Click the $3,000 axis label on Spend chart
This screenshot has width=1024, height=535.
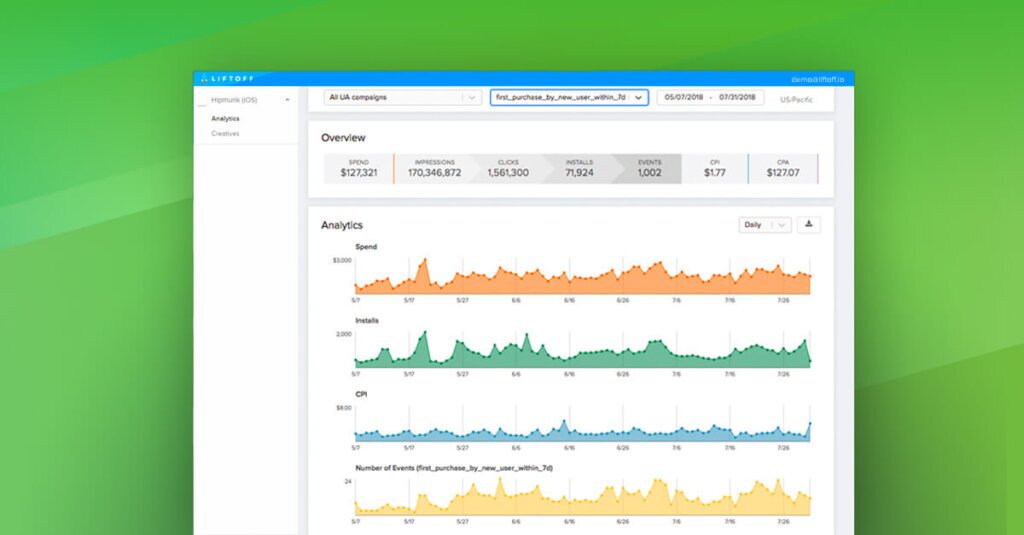point(342,260)
